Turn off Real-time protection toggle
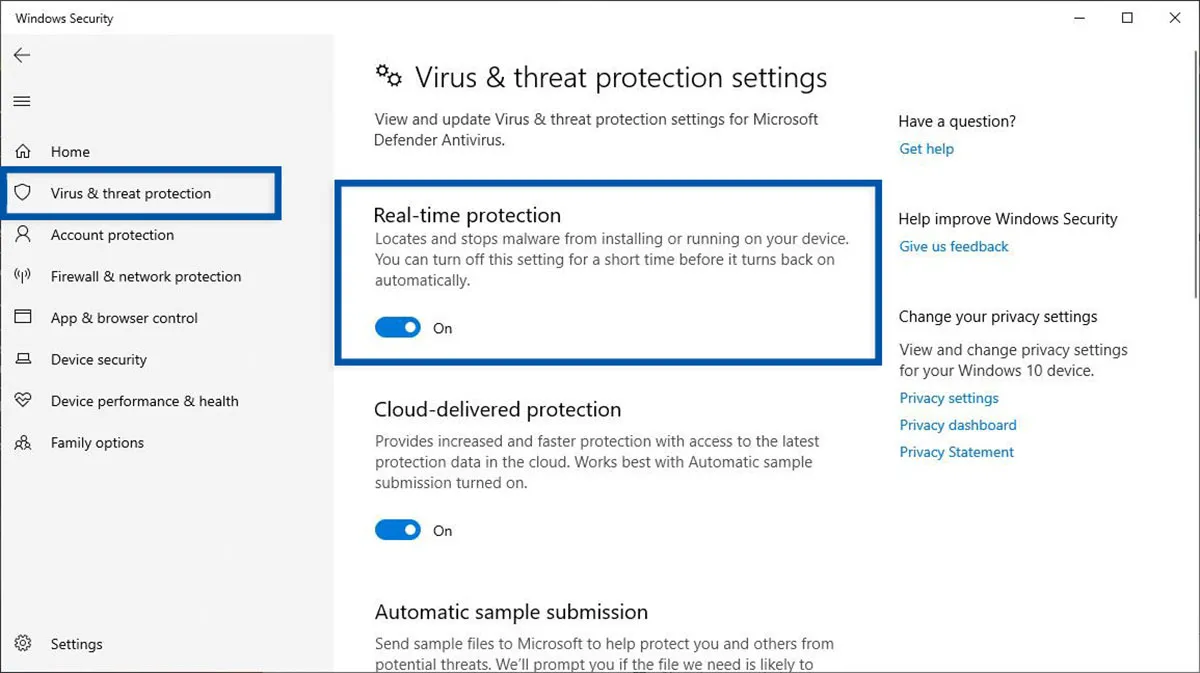Screen dimensions: 1200x673 [x=398, y=328]
